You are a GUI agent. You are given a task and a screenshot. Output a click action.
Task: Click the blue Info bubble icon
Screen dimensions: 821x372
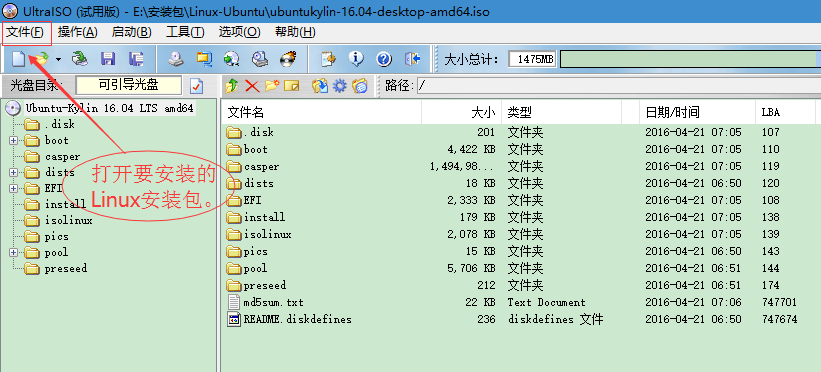(x=356, y=59)
